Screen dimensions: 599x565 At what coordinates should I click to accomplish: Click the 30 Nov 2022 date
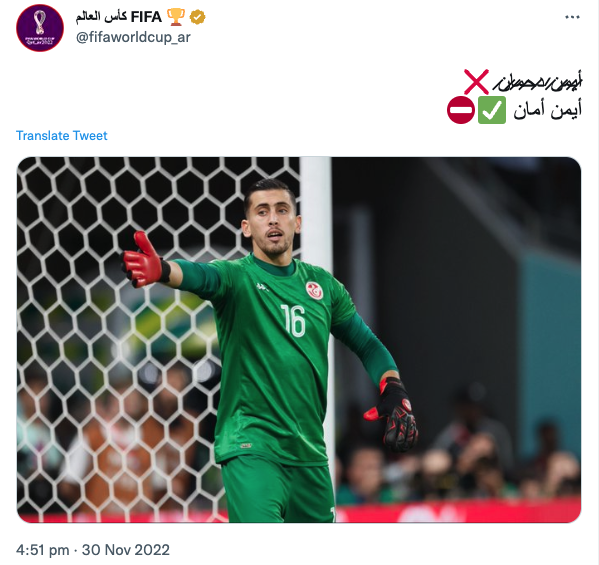126,550
